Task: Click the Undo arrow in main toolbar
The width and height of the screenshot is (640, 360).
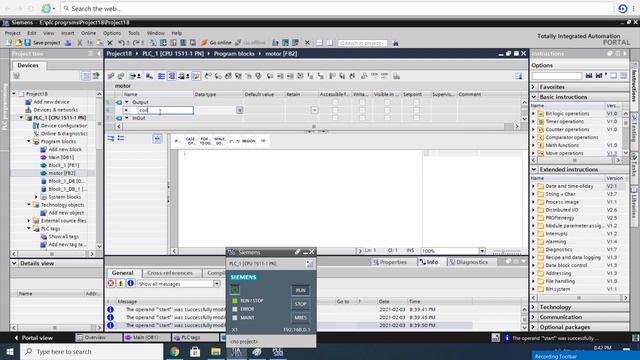Action: (121, 42)
